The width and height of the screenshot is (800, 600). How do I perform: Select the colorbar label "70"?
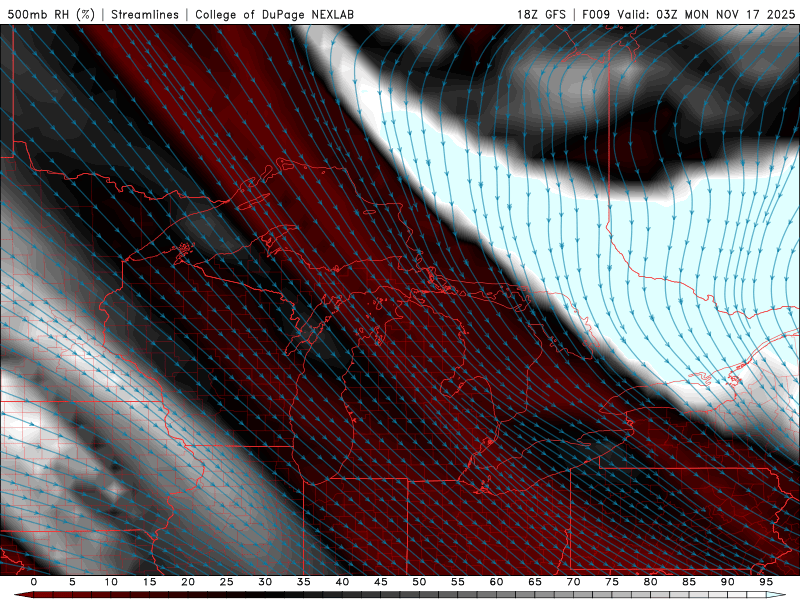pos(573,582)
